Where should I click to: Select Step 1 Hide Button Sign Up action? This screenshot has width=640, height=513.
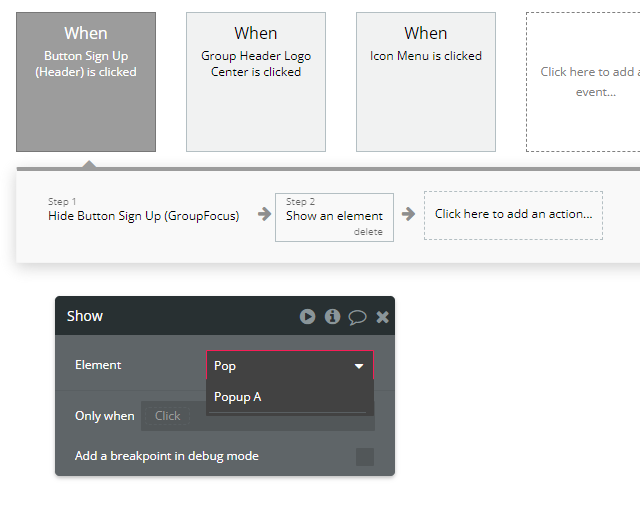pos(143,210)
